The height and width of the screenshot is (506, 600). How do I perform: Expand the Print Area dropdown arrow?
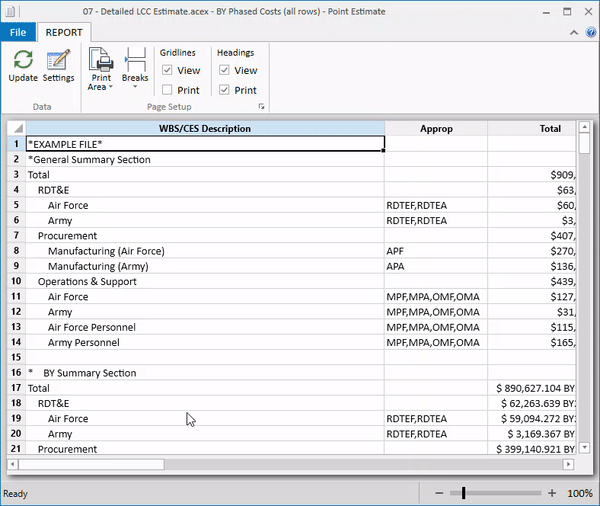click(110, 88)
